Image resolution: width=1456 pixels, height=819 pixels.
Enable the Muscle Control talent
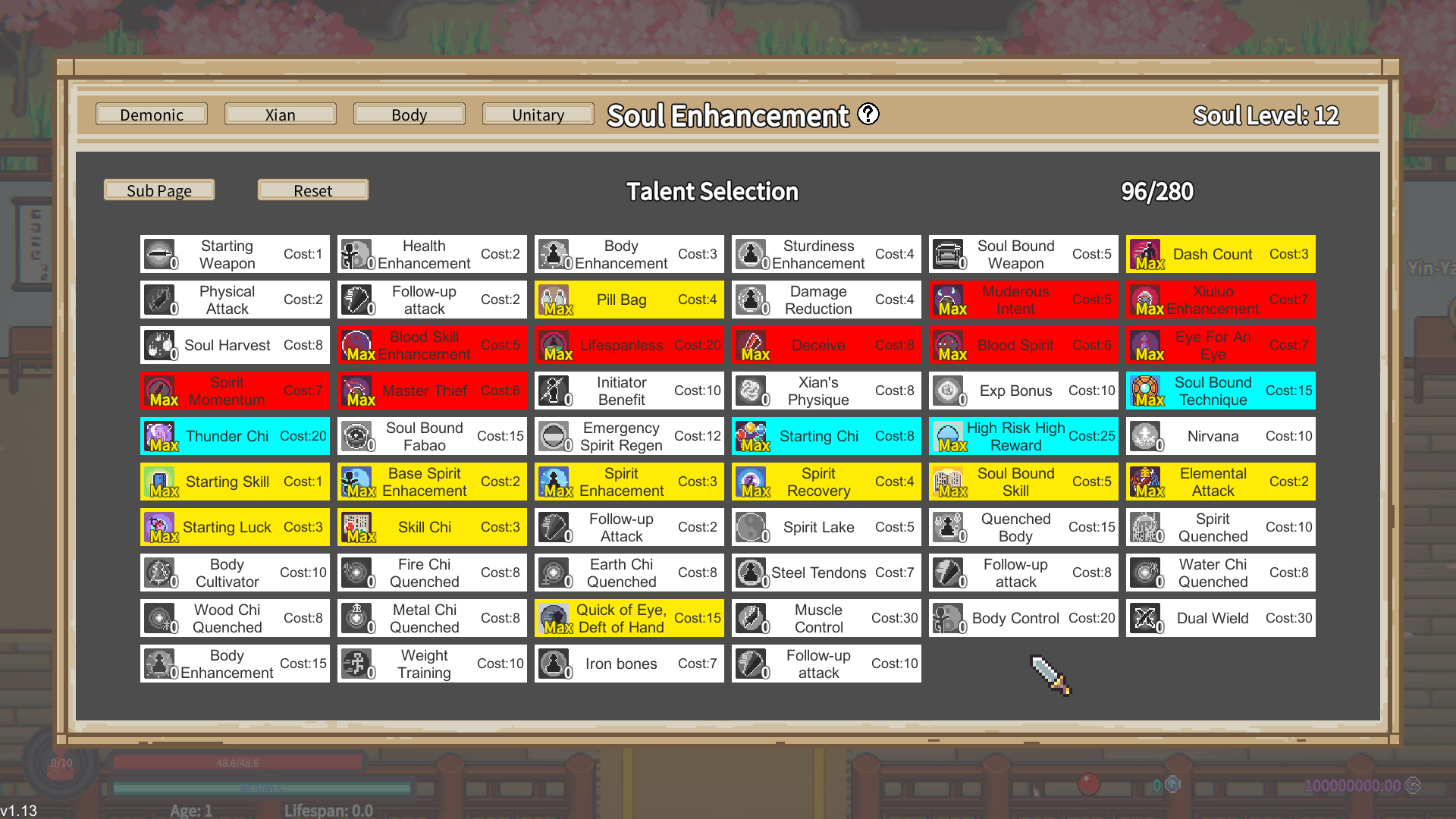(x=826, y=618)
